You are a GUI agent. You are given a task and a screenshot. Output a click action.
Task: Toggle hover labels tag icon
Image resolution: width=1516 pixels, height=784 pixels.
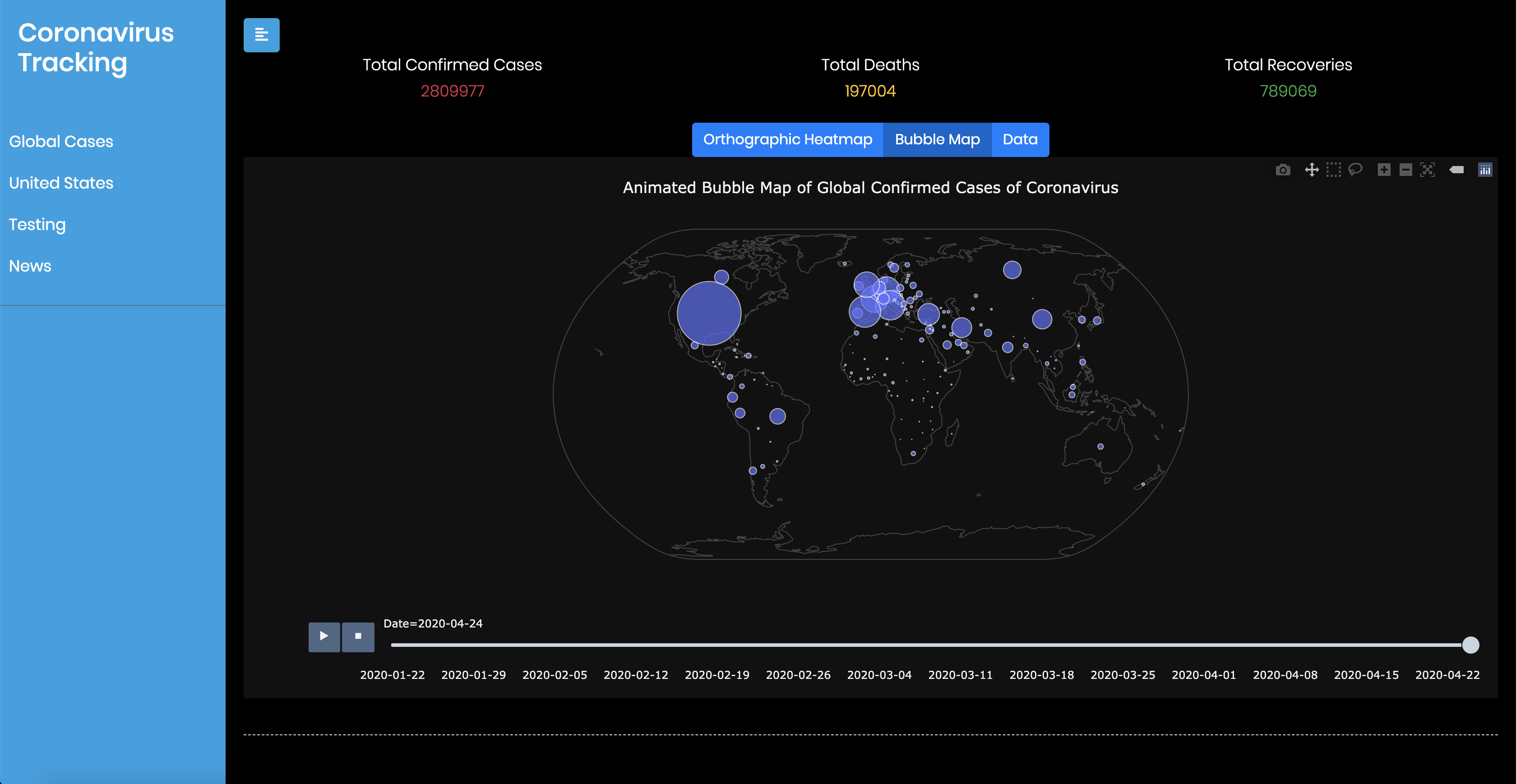tap(1456, 170)
